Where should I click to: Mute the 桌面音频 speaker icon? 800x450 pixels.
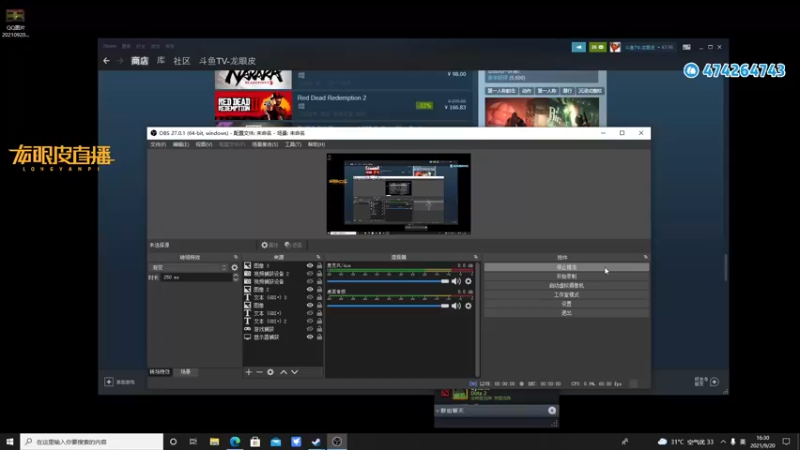456,306
